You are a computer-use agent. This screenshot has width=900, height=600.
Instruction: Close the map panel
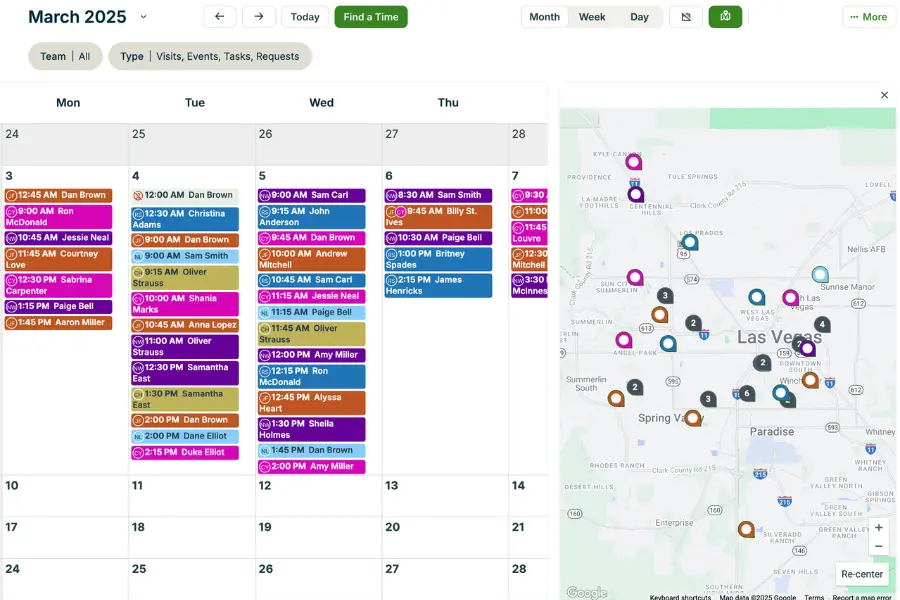[885, 95]
